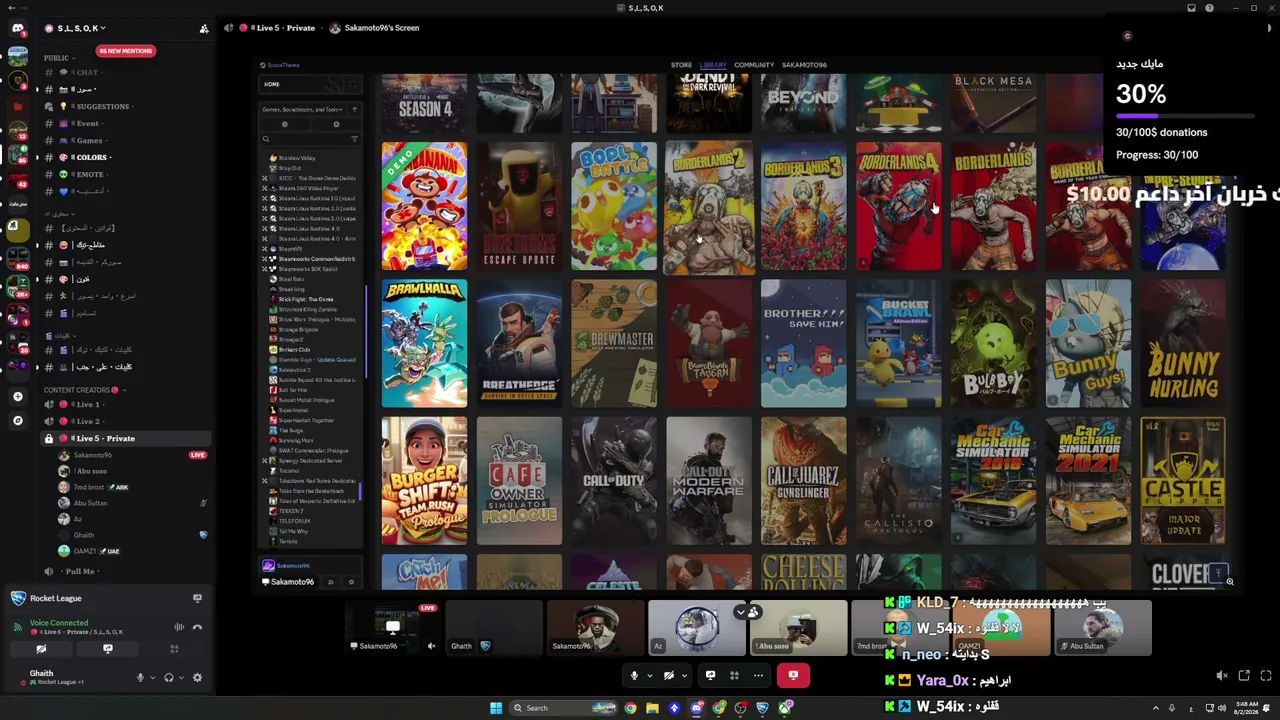The image size is (1280, 720).
Task: Collapse the PUBLIC channel category
Action: click(59, 58)
